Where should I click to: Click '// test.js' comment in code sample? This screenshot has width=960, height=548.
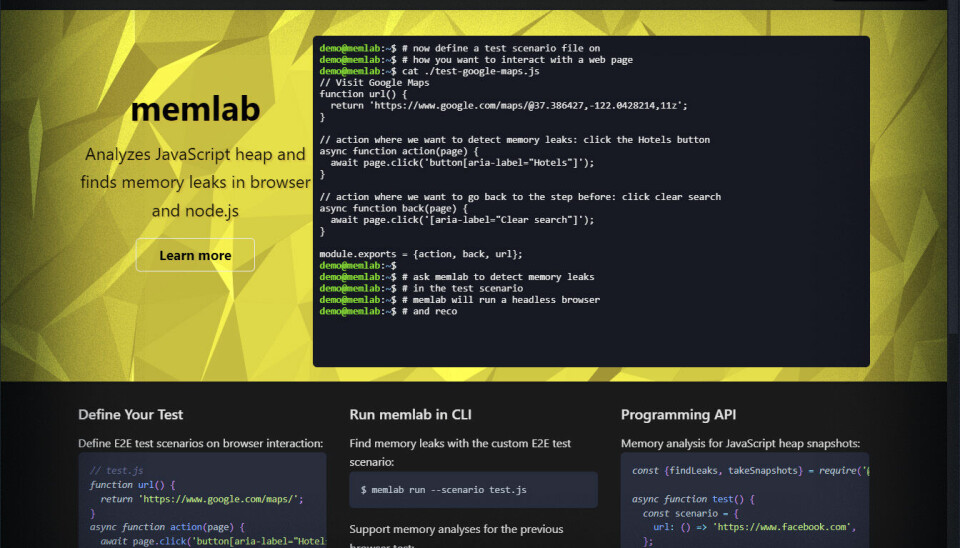(x=116, y=470)
